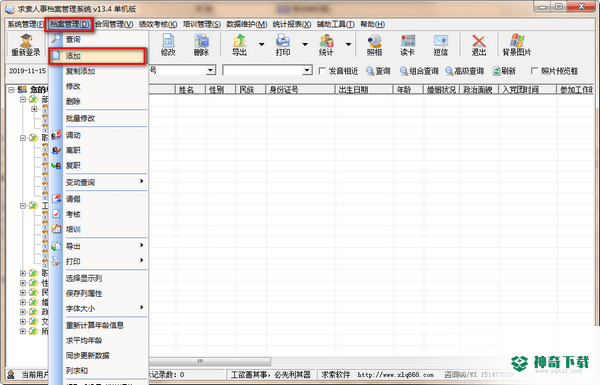Expand the 字体大小 submenu
Screen dimensions: 600x385
coord(99,308)
